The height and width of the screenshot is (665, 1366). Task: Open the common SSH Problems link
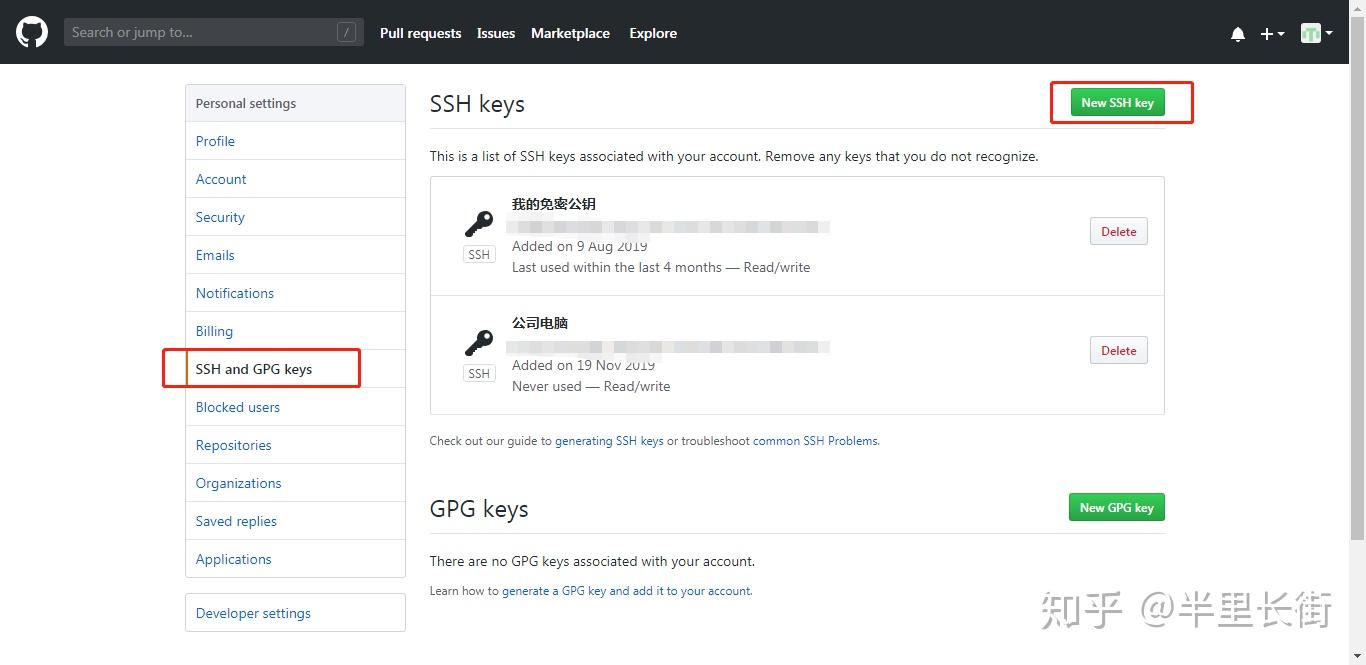coord(815,440)
